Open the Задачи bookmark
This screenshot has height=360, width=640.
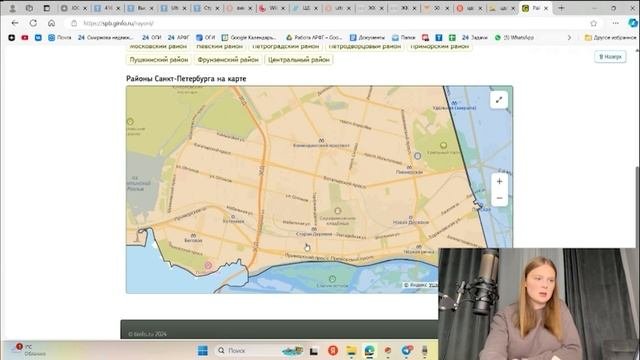click(474, 38)
